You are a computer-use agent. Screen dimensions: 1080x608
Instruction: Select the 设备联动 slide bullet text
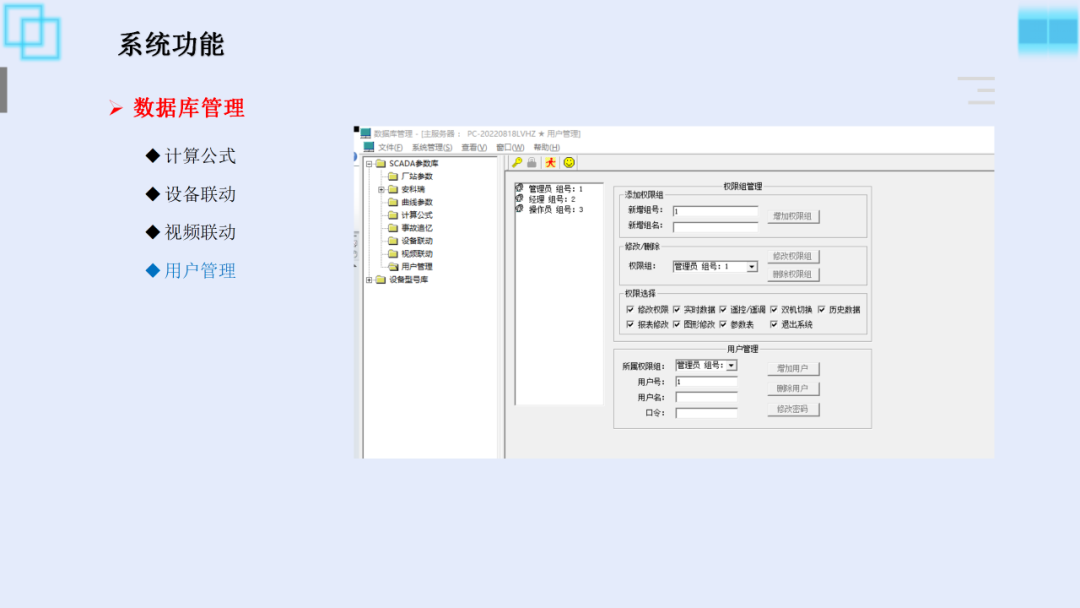pos(200,194)
